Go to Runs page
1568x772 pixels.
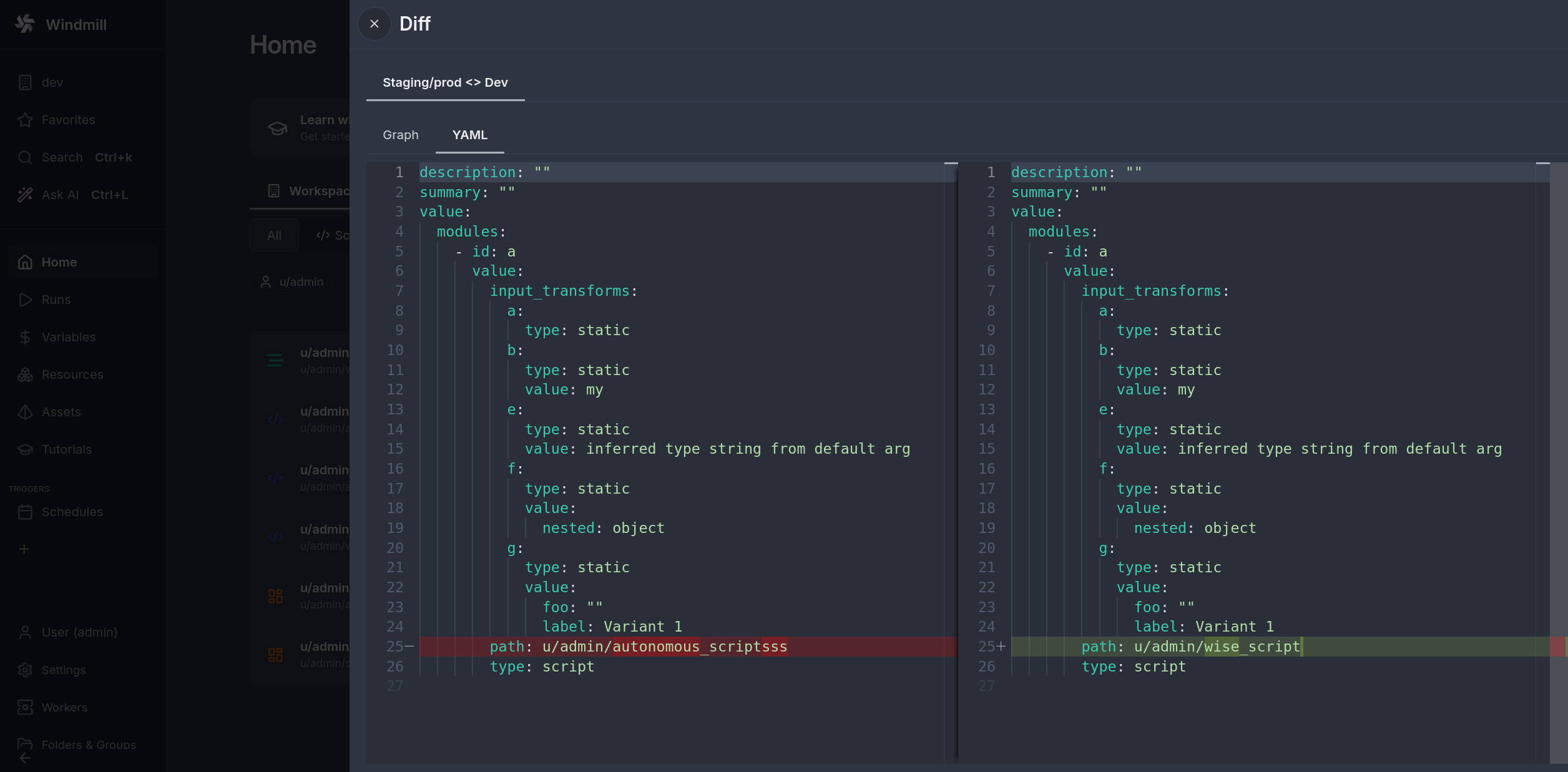tap(56, 300)
